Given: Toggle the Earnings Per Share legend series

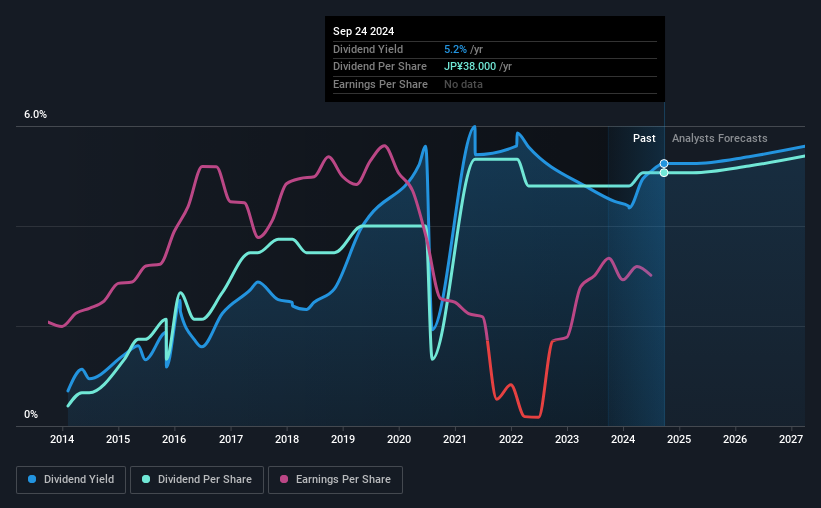Looking at the screenshot, I should [x=336, y=480].
